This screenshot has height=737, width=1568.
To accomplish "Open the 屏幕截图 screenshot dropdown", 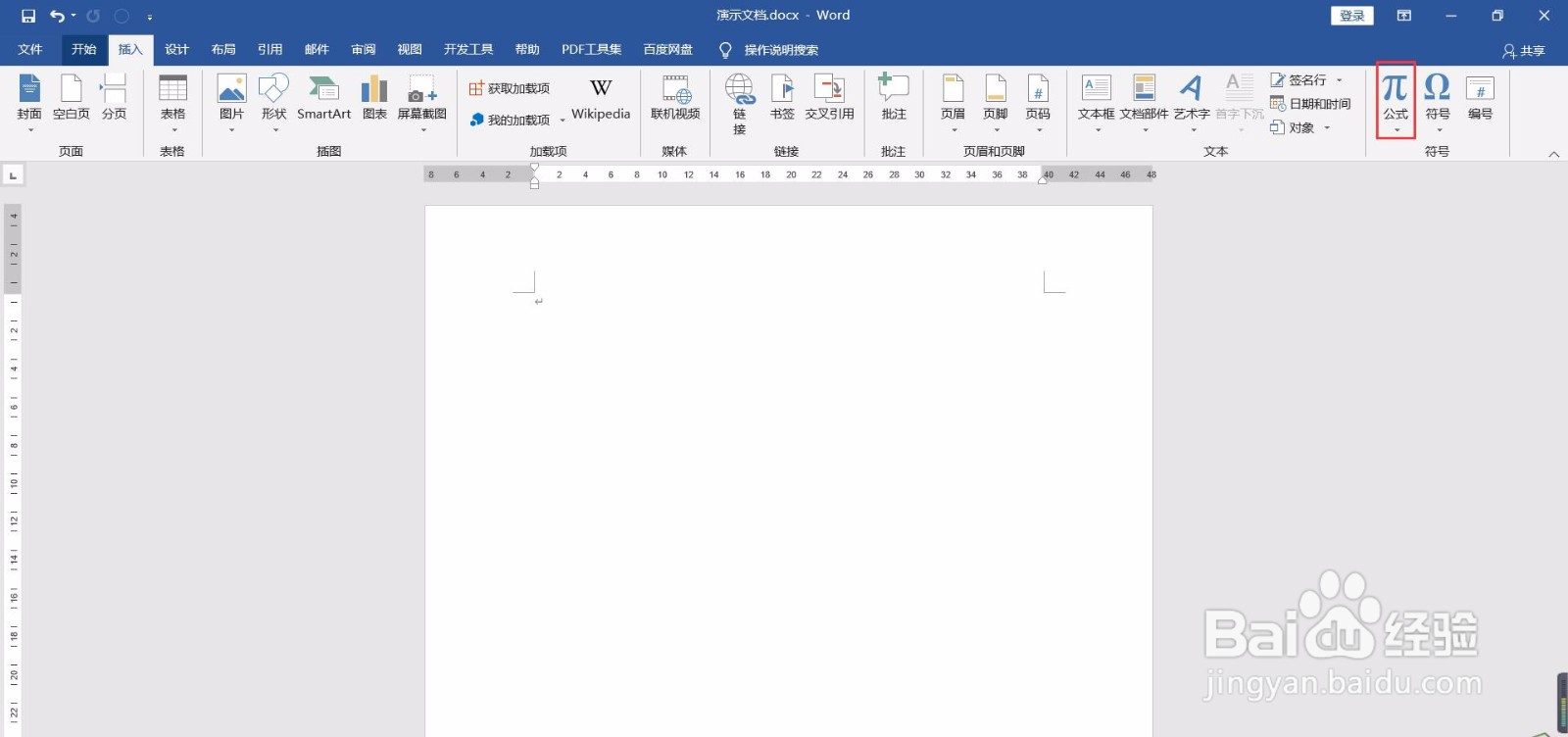I will pos(421,102).
